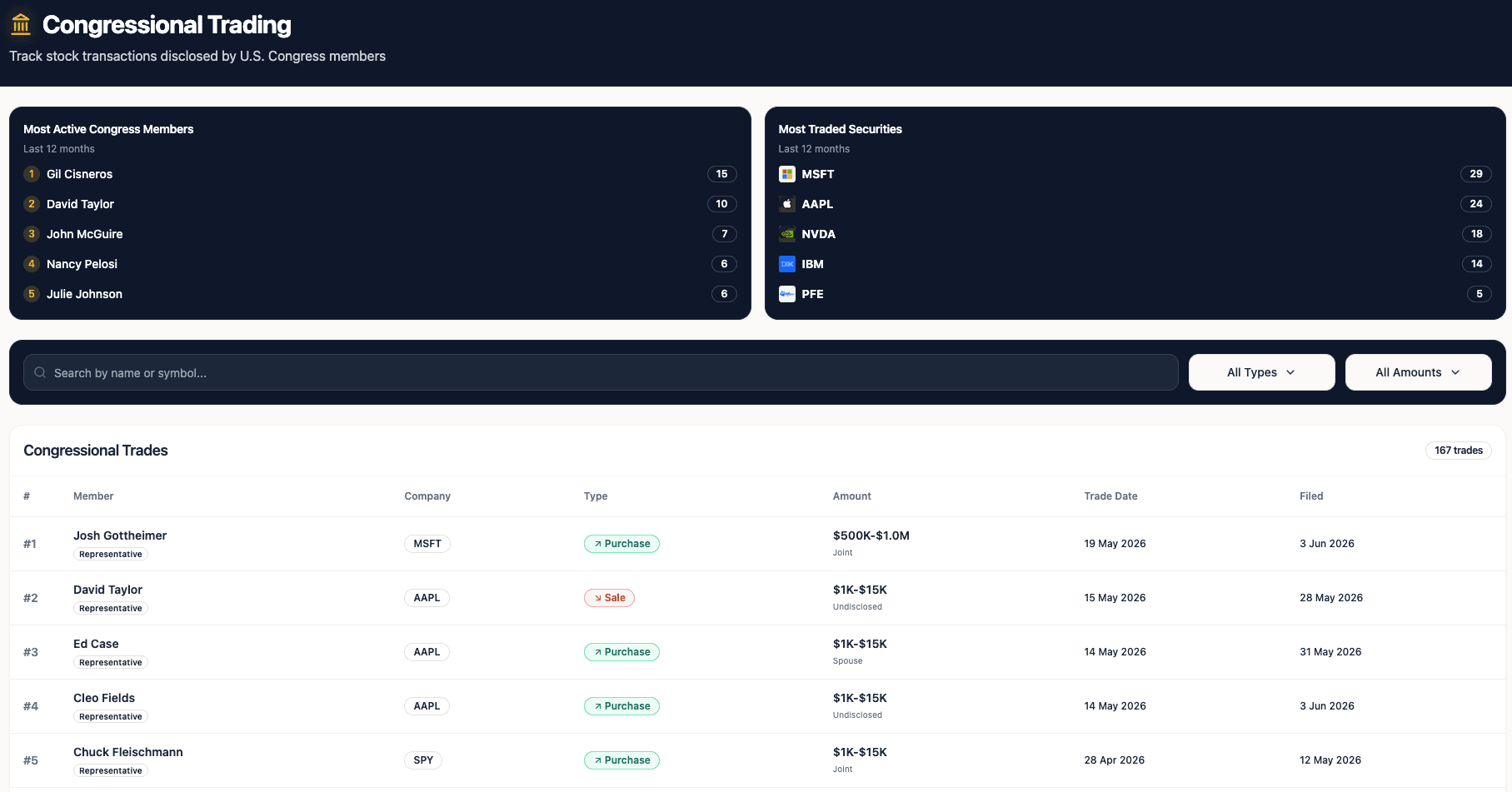Viewport: 1512px width, 792px height.
Task: Click the Type column header
Action: [596, 496]
